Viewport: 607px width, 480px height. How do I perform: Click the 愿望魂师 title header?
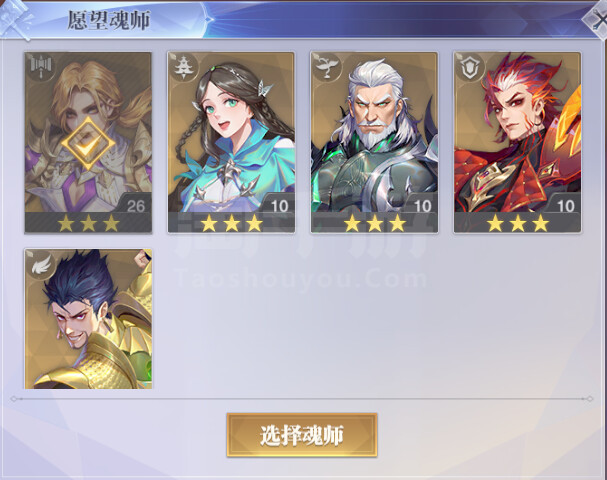(x=109, y=20)
